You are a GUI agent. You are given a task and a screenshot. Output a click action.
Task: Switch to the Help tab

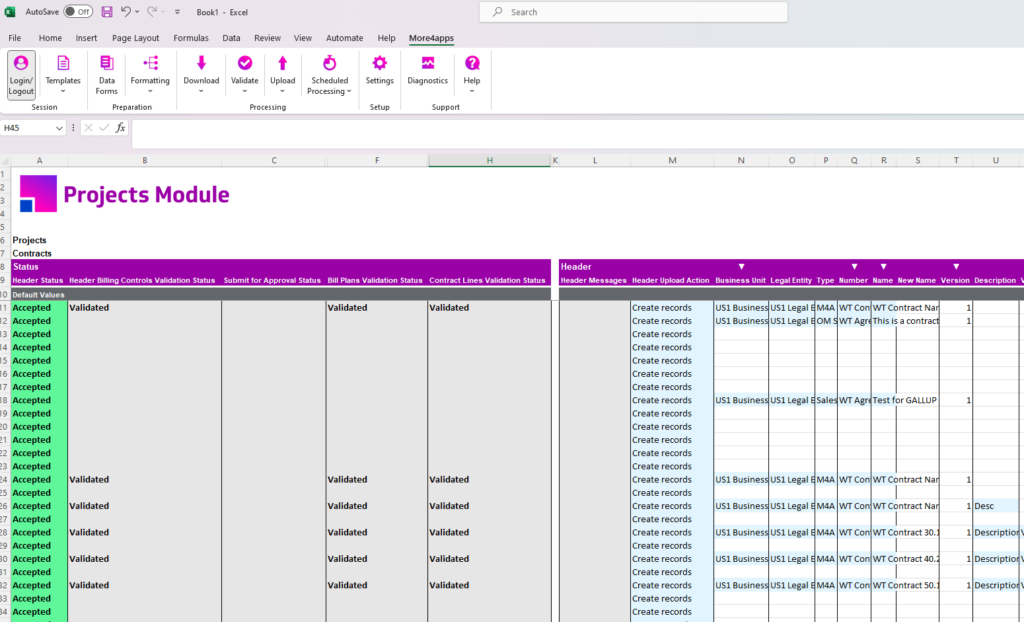point(386,38)
